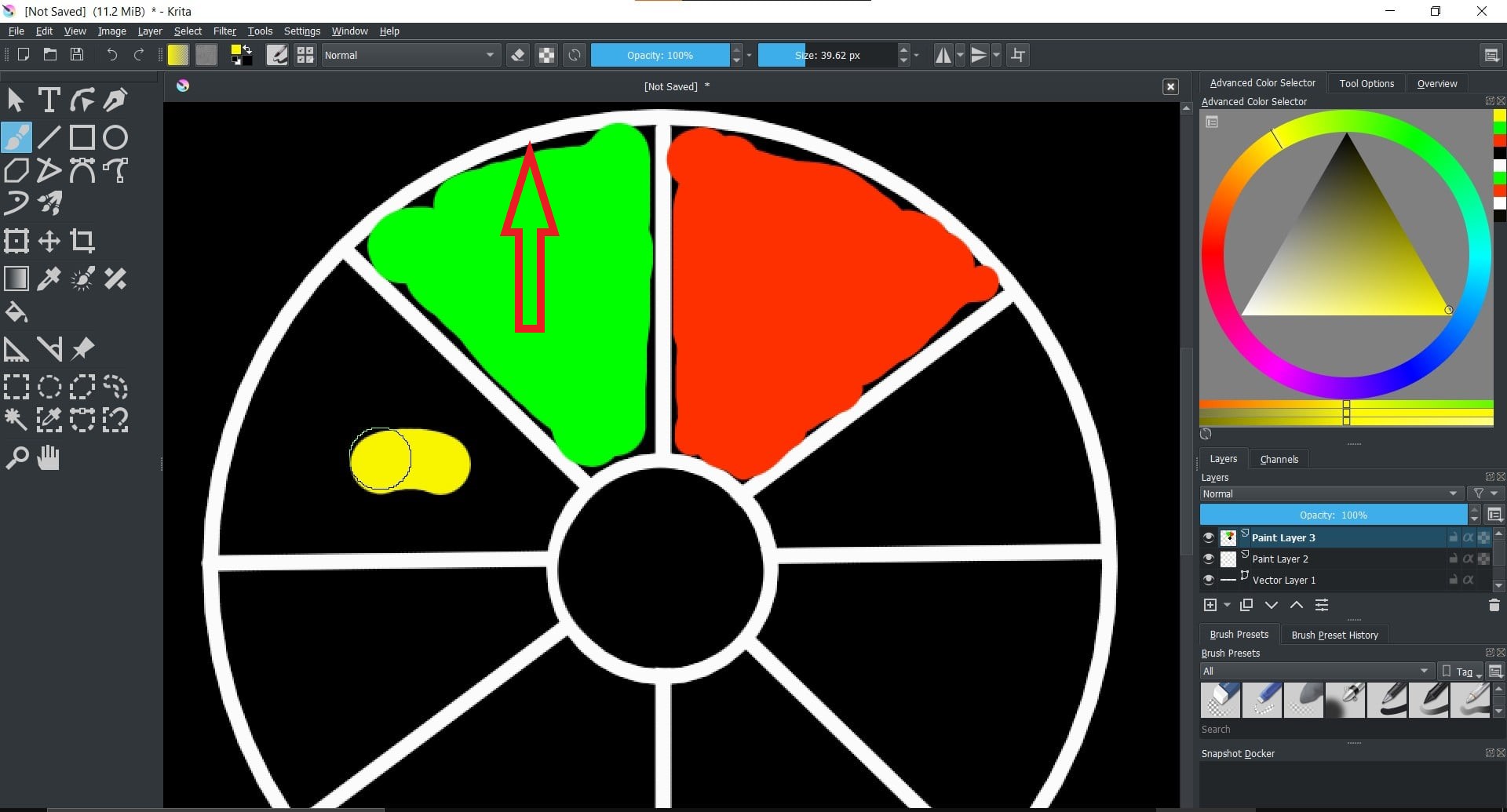Select the Rectangle tool
This screenshot has width=1507, height=812.
click(x=82, y=137)
